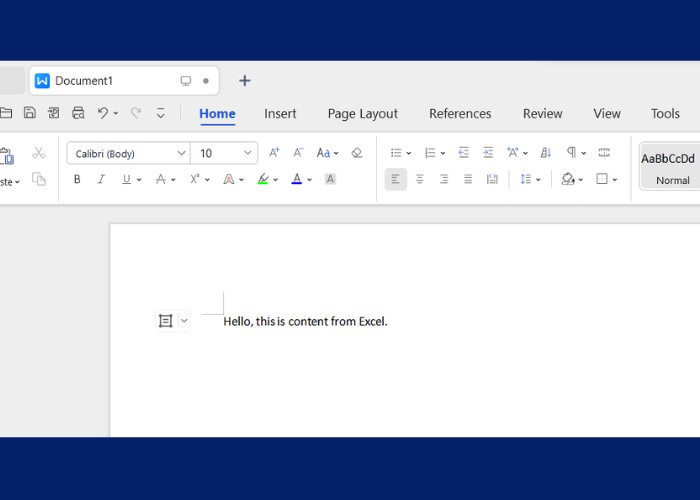The height and width of the screenshot is (500, 700).
Task: Click the Decrease Indent icon
Action: pos(464,153)
